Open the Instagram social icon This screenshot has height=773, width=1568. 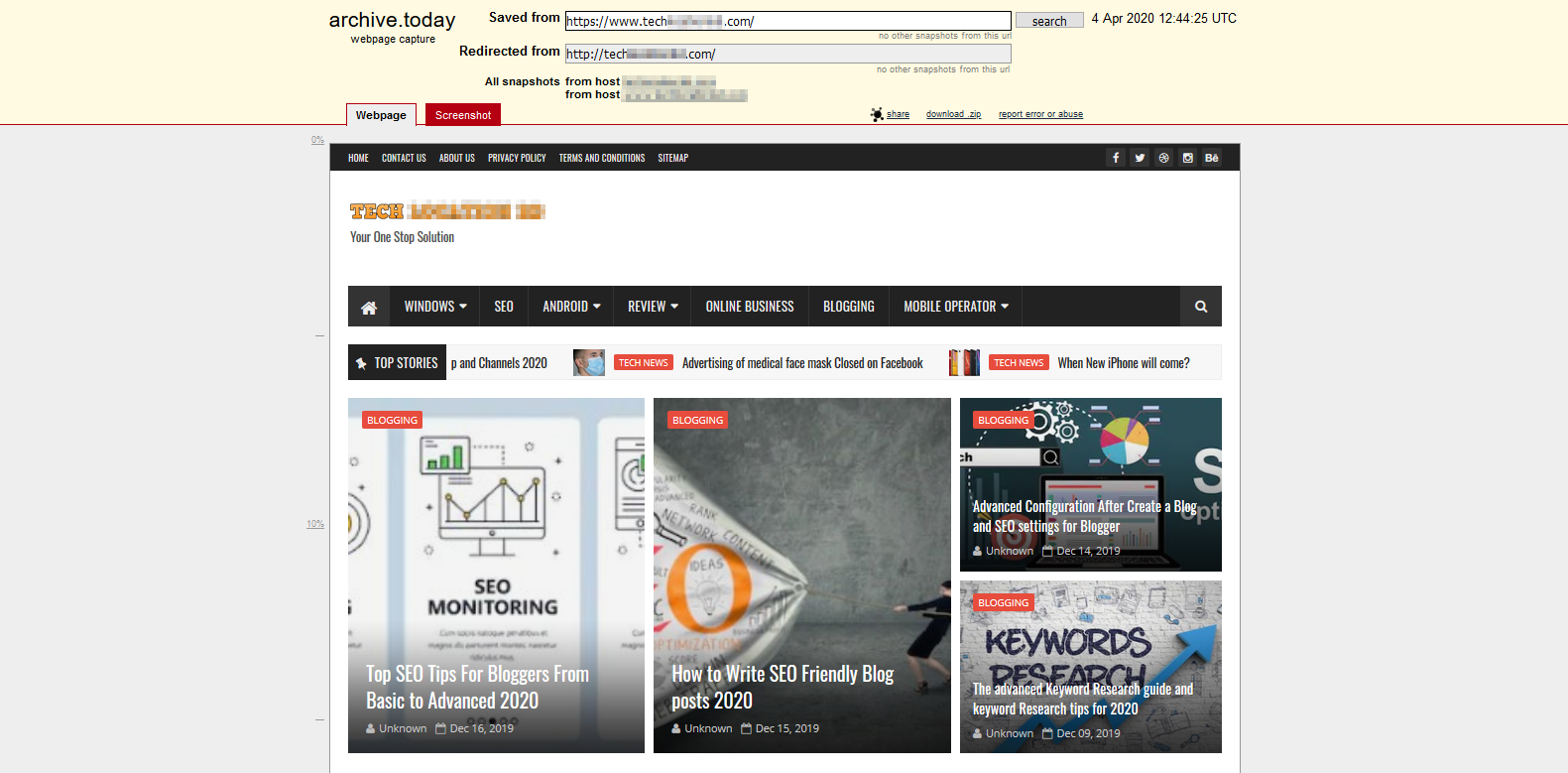coord(1188,158)
